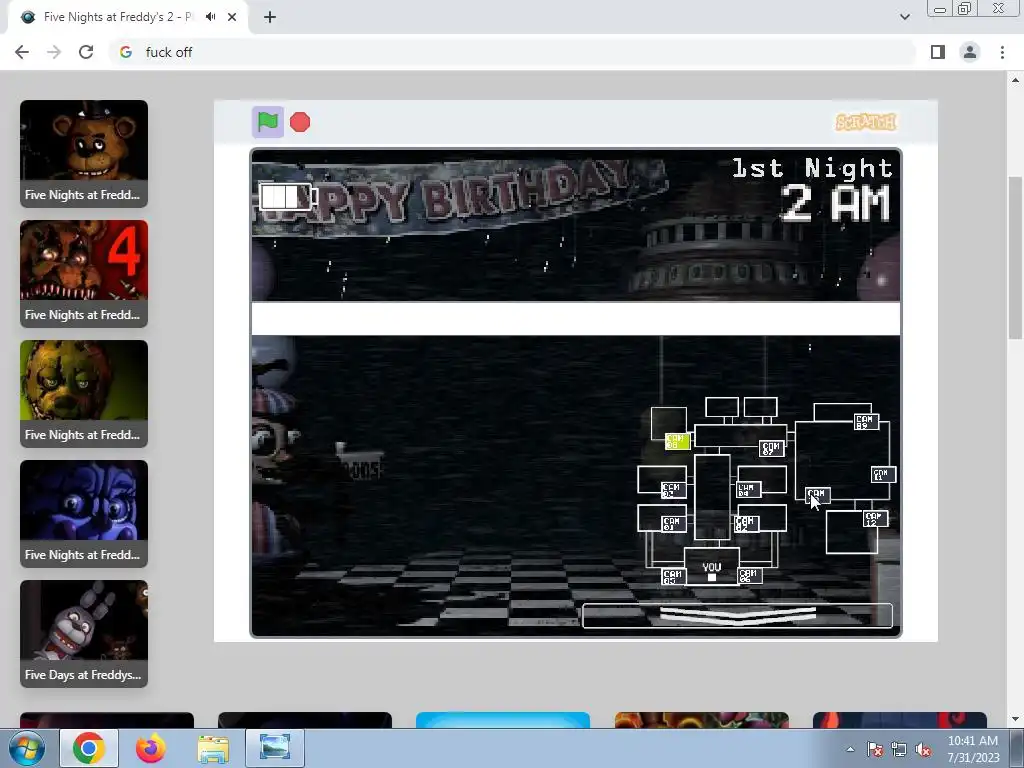Open the picture viewer taskbar icon
Viewport: 1024px width, 768px height.
coord(275,748)
